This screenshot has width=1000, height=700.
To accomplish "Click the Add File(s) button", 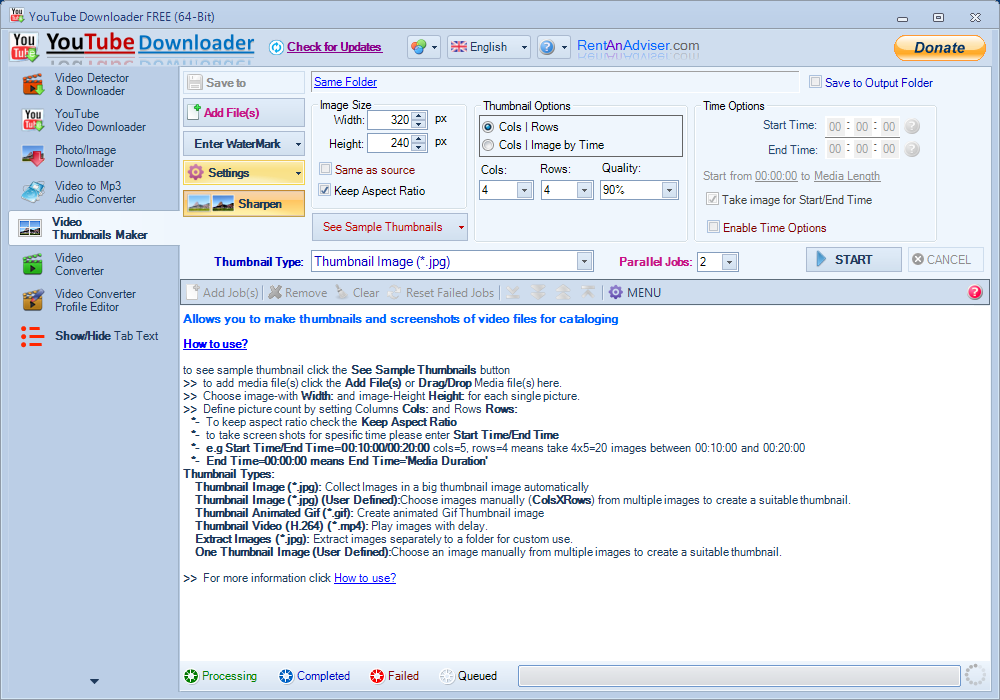I will [x=244, y=113].
